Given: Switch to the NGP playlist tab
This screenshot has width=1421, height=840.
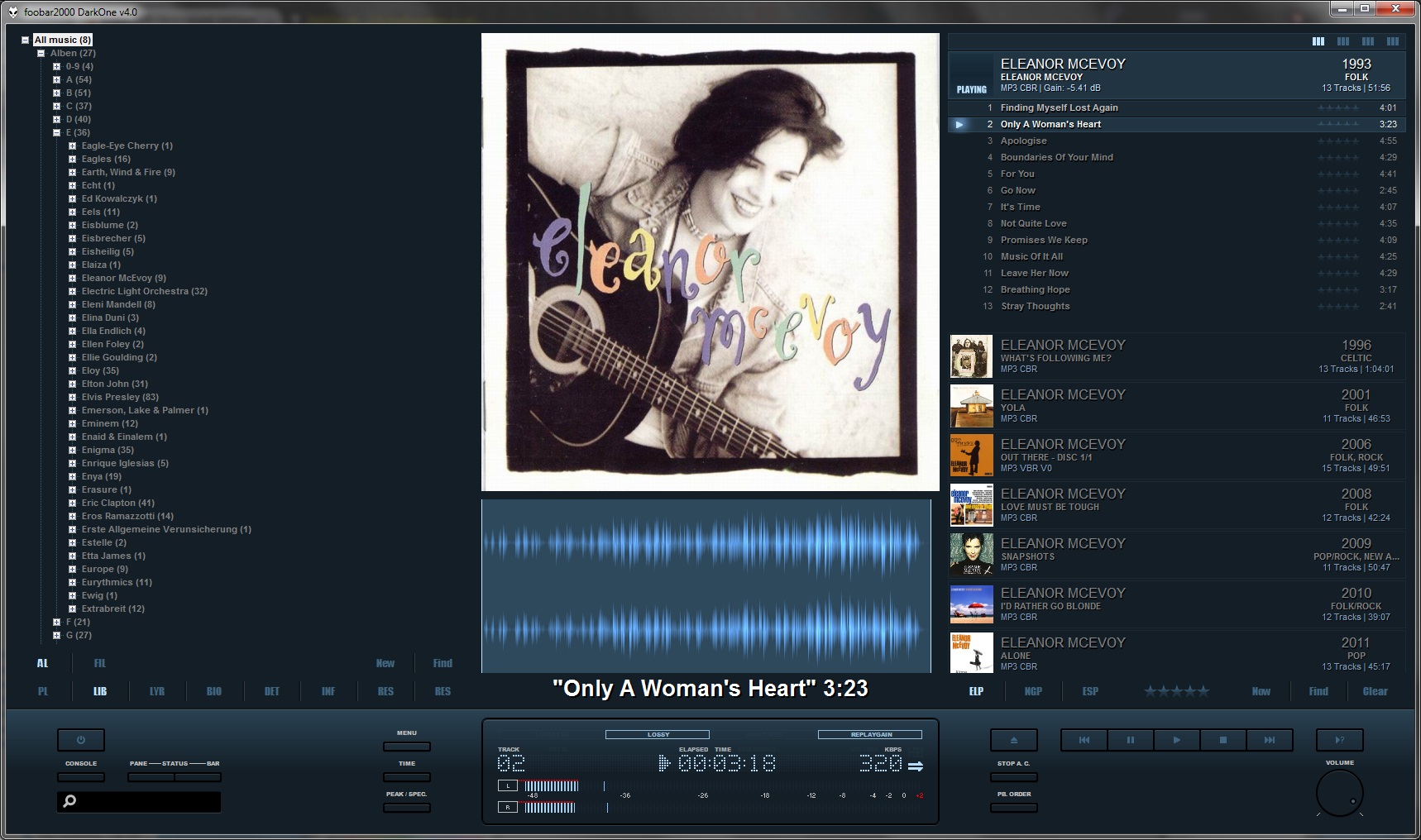Looking at the screenshot, I should tap(1033, 691).
